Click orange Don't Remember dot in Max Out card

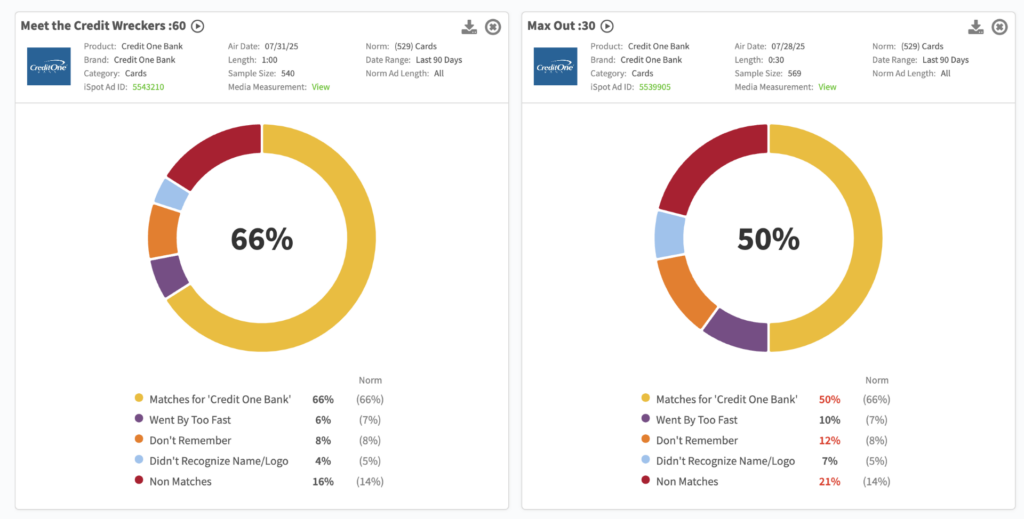pyautogui.click(x=645, y=440)
